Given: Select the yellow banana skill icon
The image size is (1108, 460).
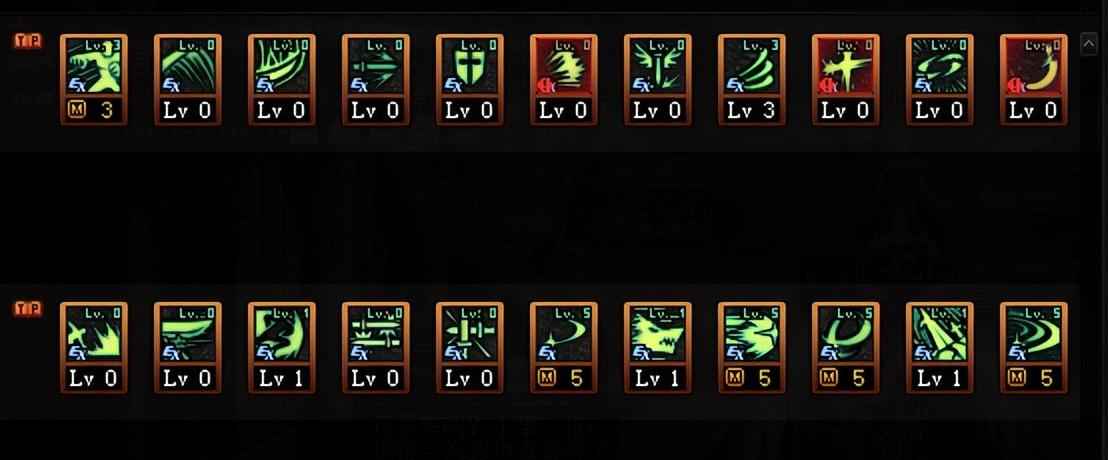Looking at the screenshot, I should 1034,66.
